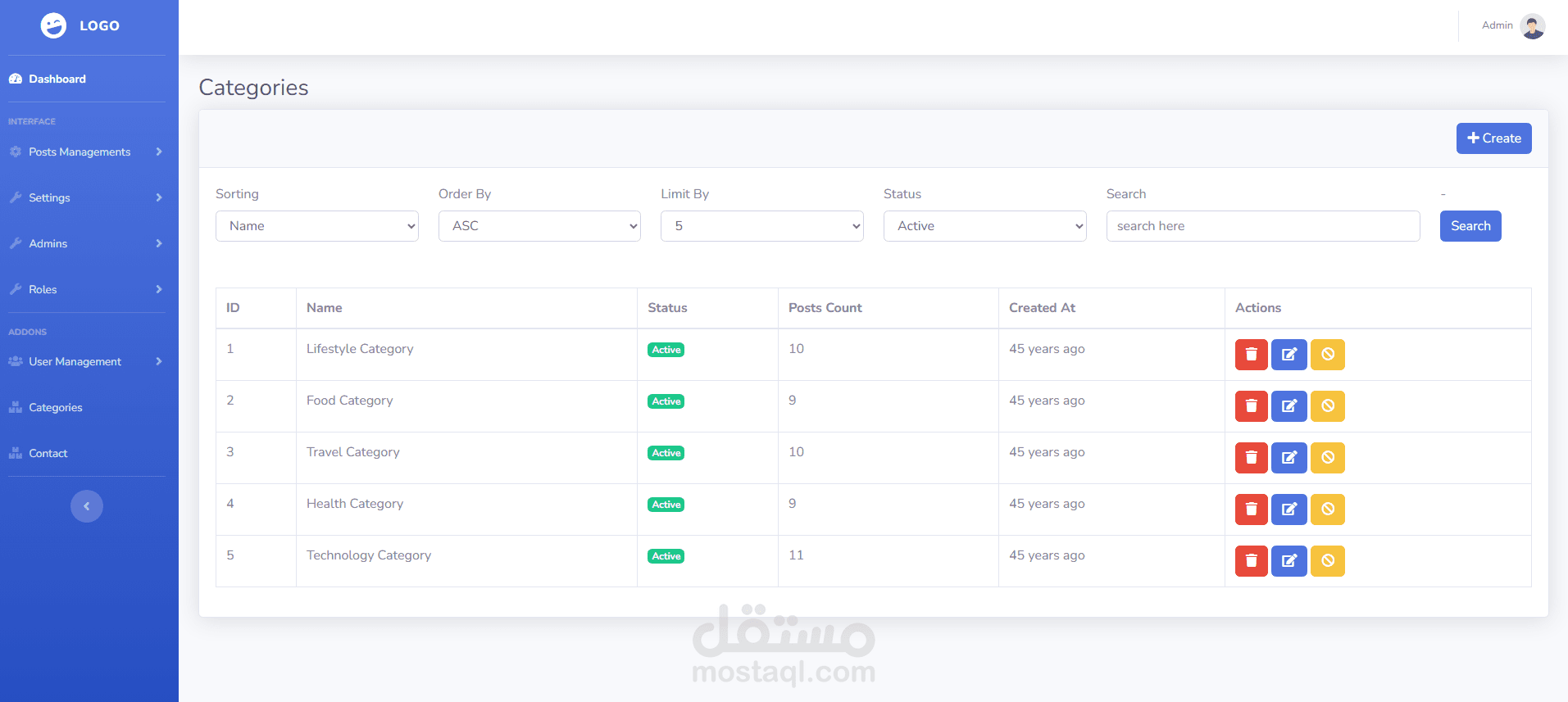Image resolution: width=1568 pixels, height=702 pixels.
Task: Expand the Posts Managements chevron
Action: click(x=159, y=152)
